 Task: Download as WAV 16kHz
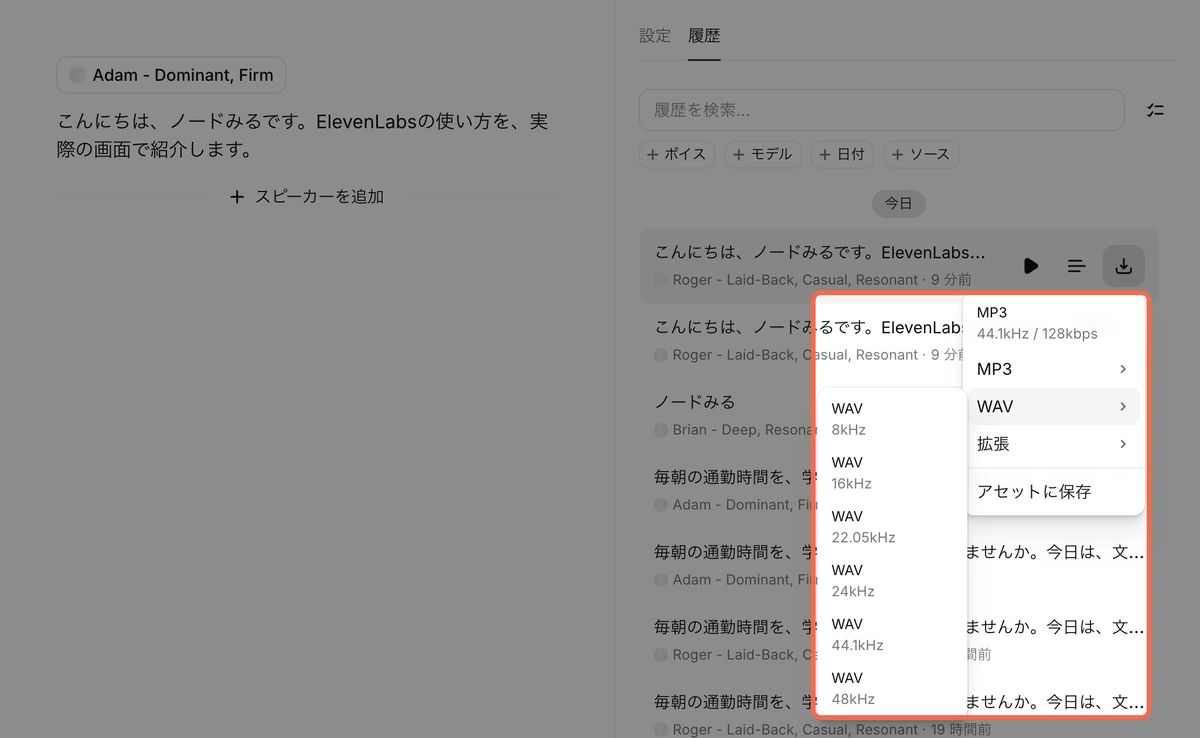[x=892, y=473]
